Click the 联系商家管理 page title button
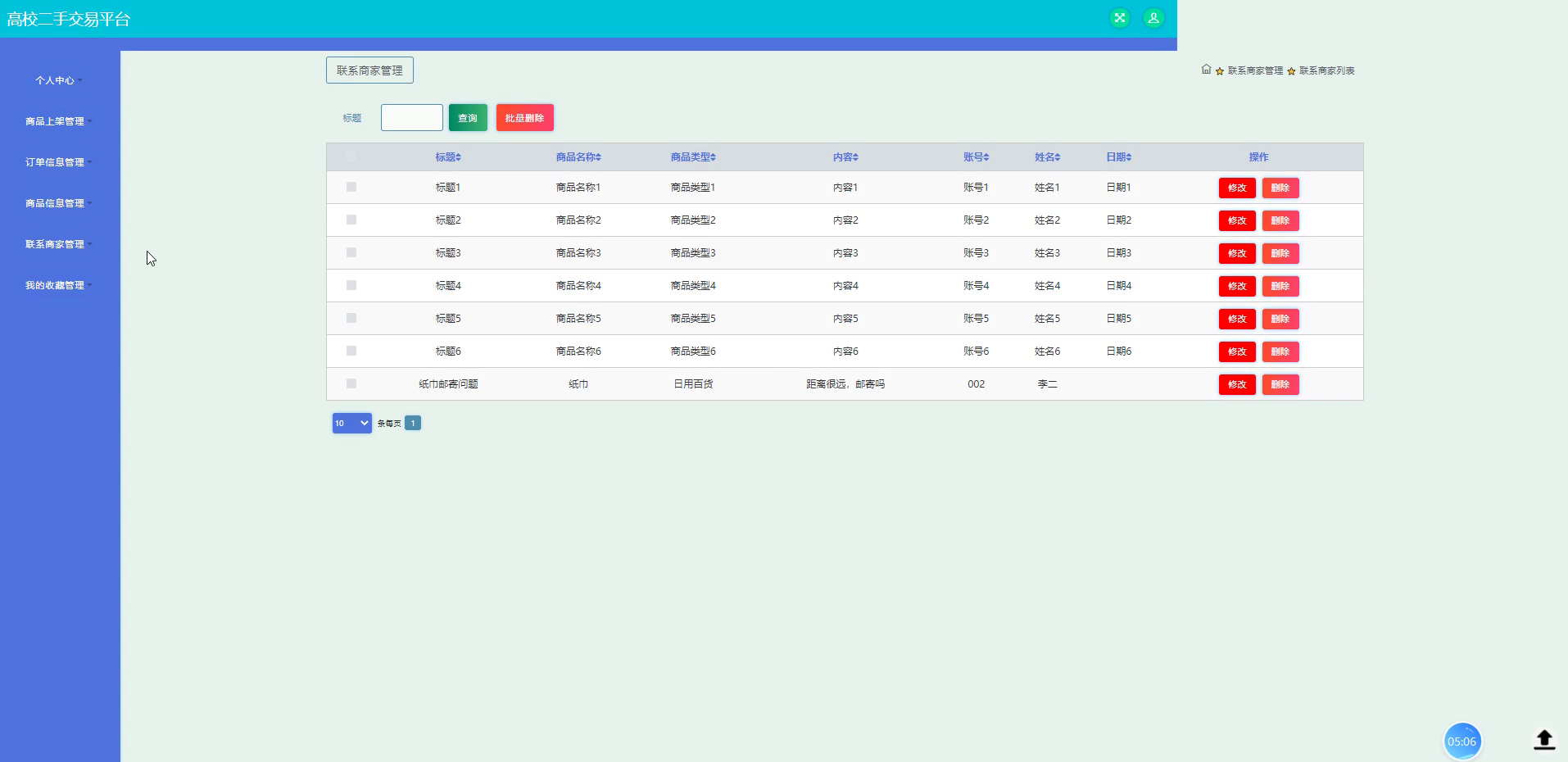This screenshot has width=1568, height=762. pyautogui.click(x=369, y=70)
